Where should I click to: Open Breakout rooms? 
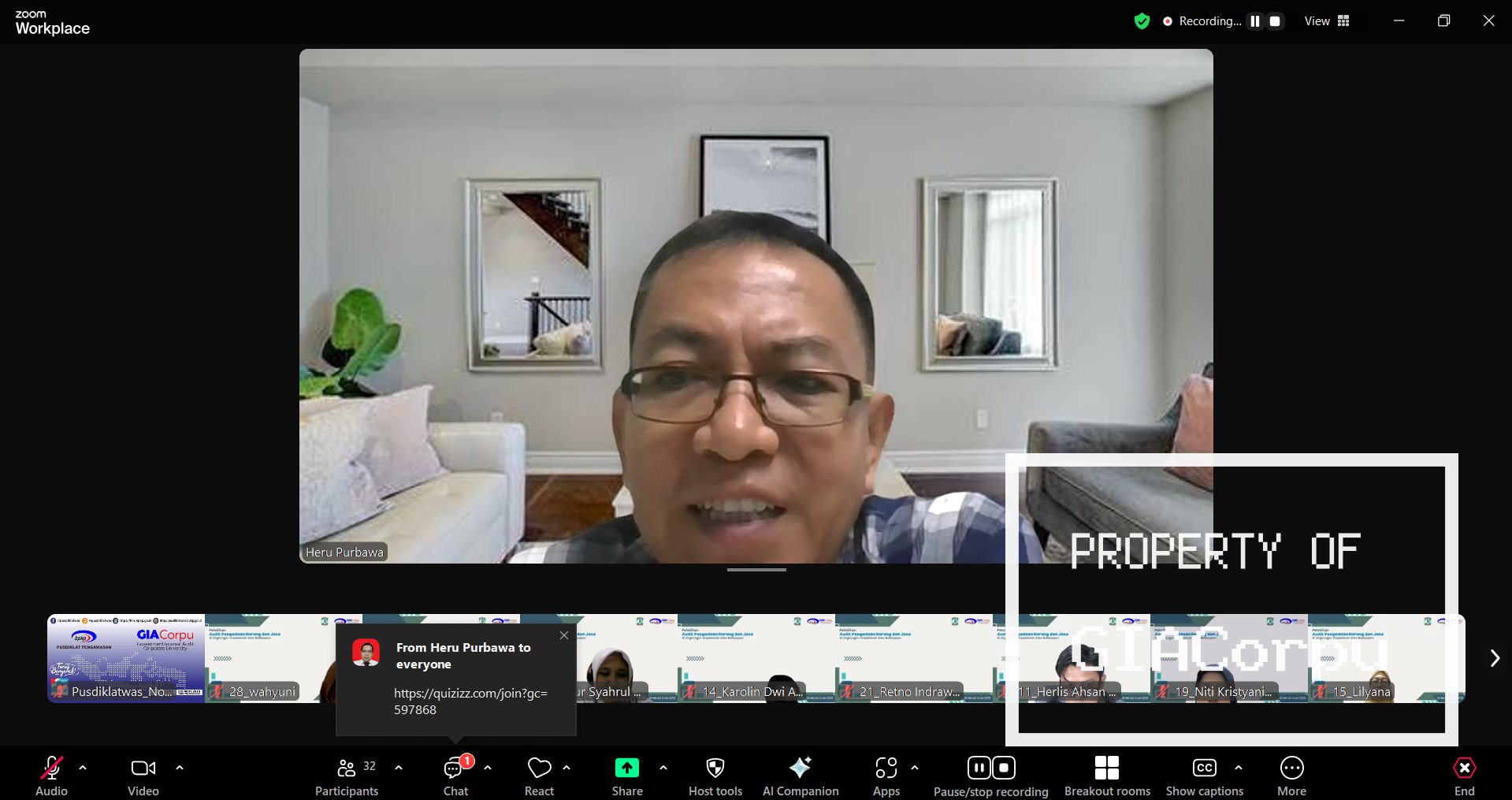pos(1106,776)
